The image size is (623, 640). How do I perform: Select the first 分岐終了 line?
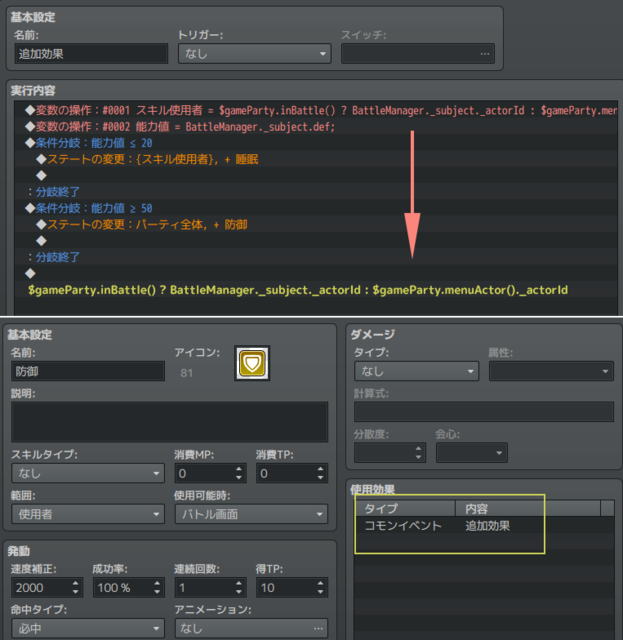click(x=316, y=192)
